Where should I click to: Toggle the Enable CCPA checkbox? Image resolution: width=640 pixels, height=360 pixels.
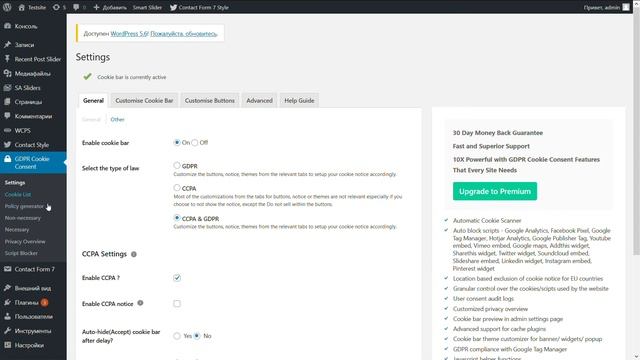tap(177, 278)
